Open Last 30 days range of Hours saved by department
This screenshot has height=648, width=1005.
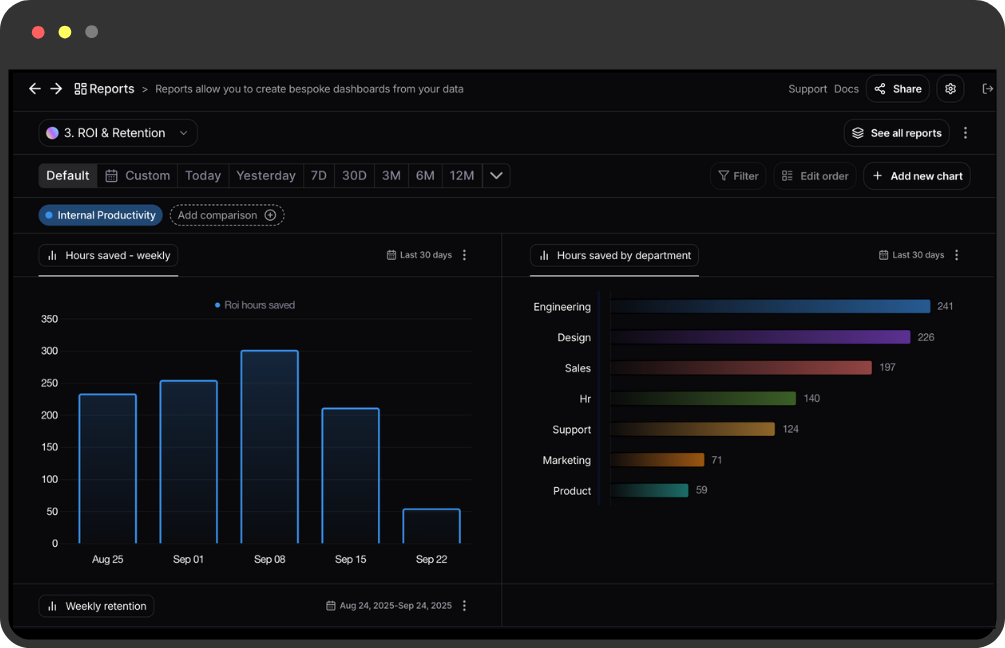[x=911, y=255]
